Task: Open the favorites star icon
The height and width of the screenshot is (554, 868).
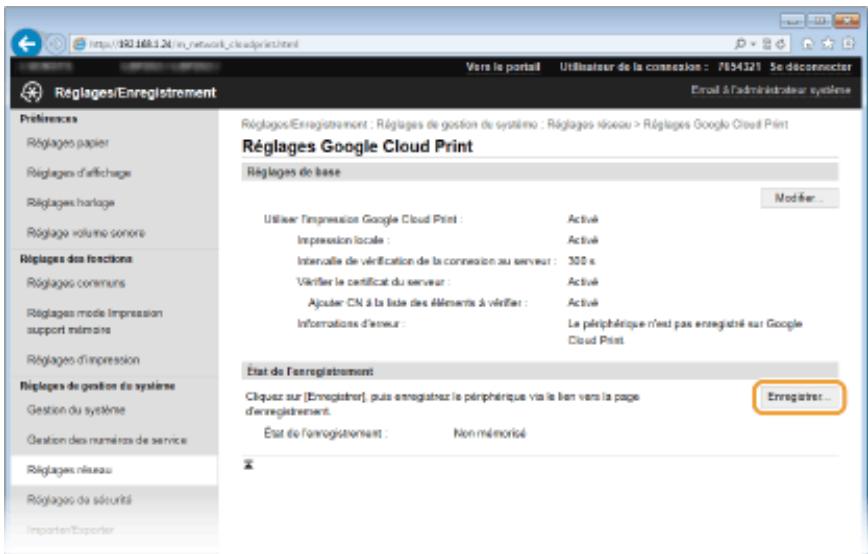Action: click(828, 44)
